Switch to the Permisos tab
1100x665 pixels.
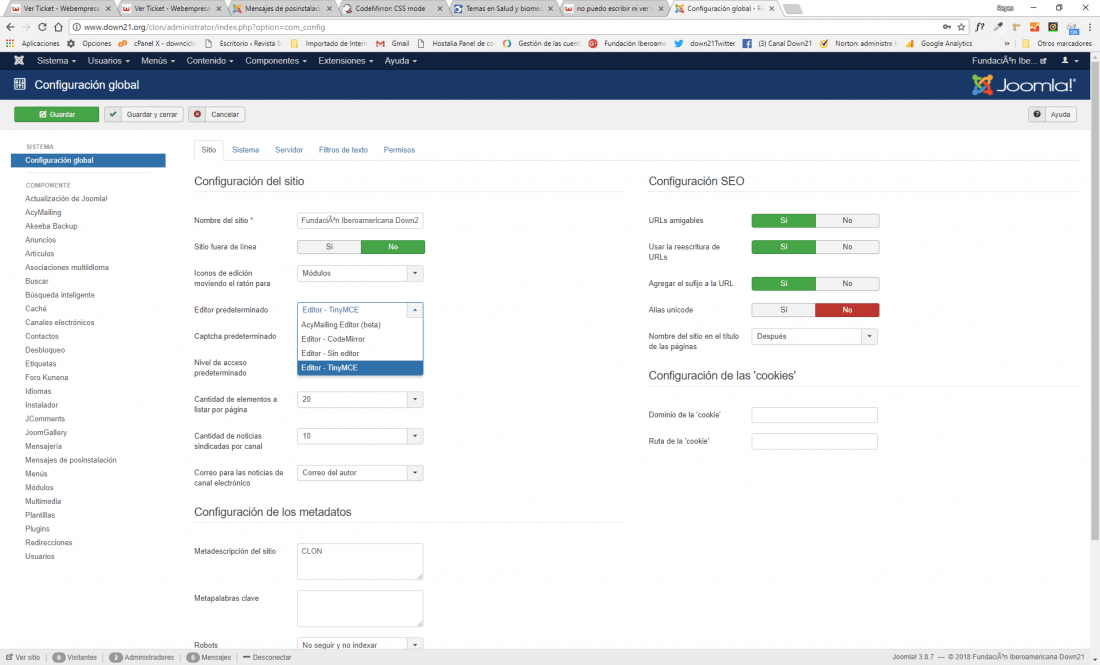point(399,150)
